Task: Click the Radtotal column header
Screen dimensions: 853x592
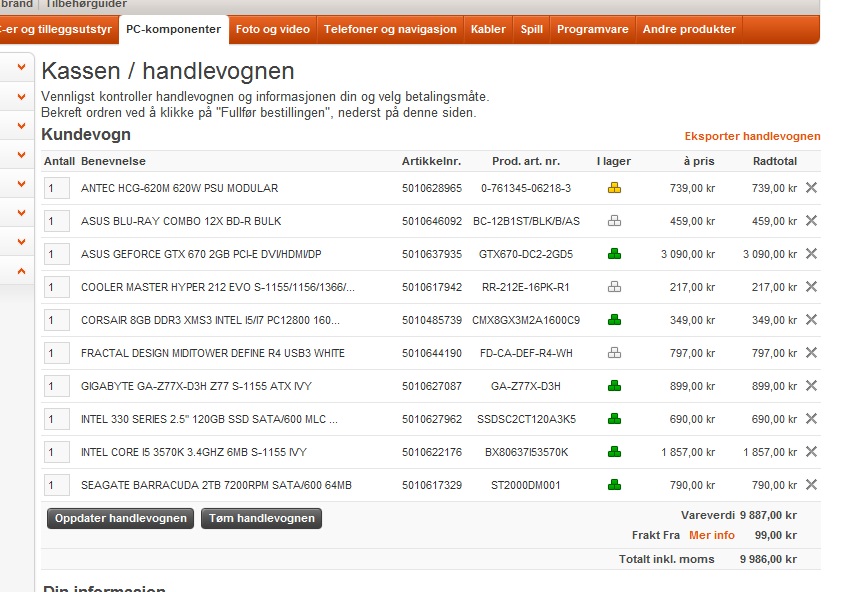Action: point(775,161)
